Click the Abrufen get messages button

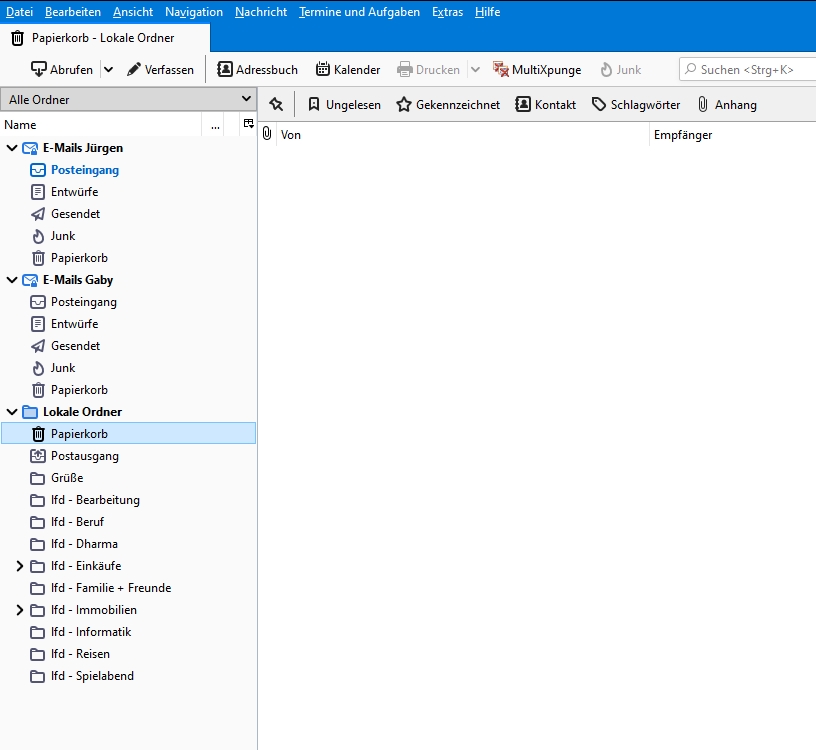click(62, 69)
